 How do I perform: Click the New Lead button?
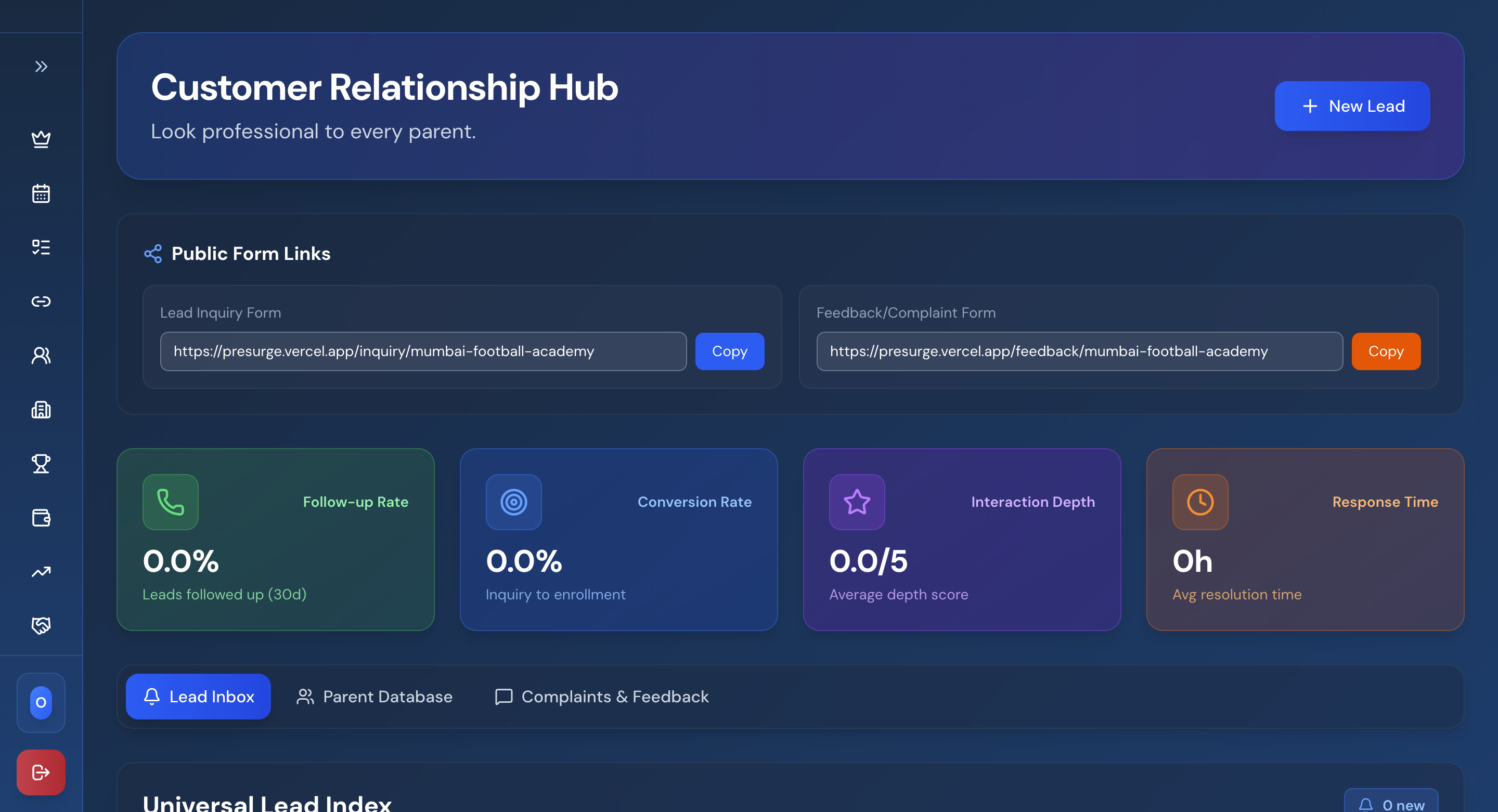1352,107
